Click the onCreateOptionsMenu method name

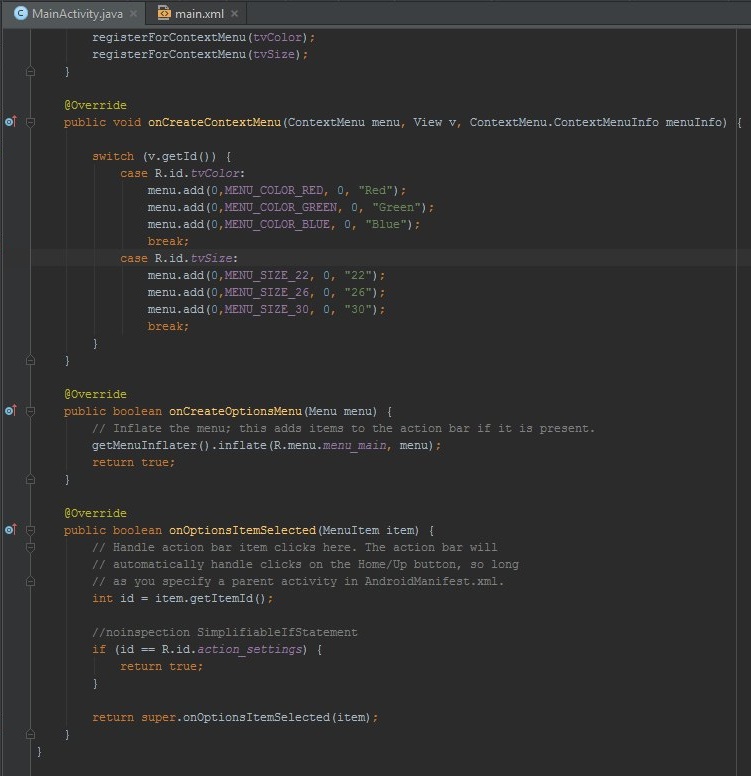[235, 411]
